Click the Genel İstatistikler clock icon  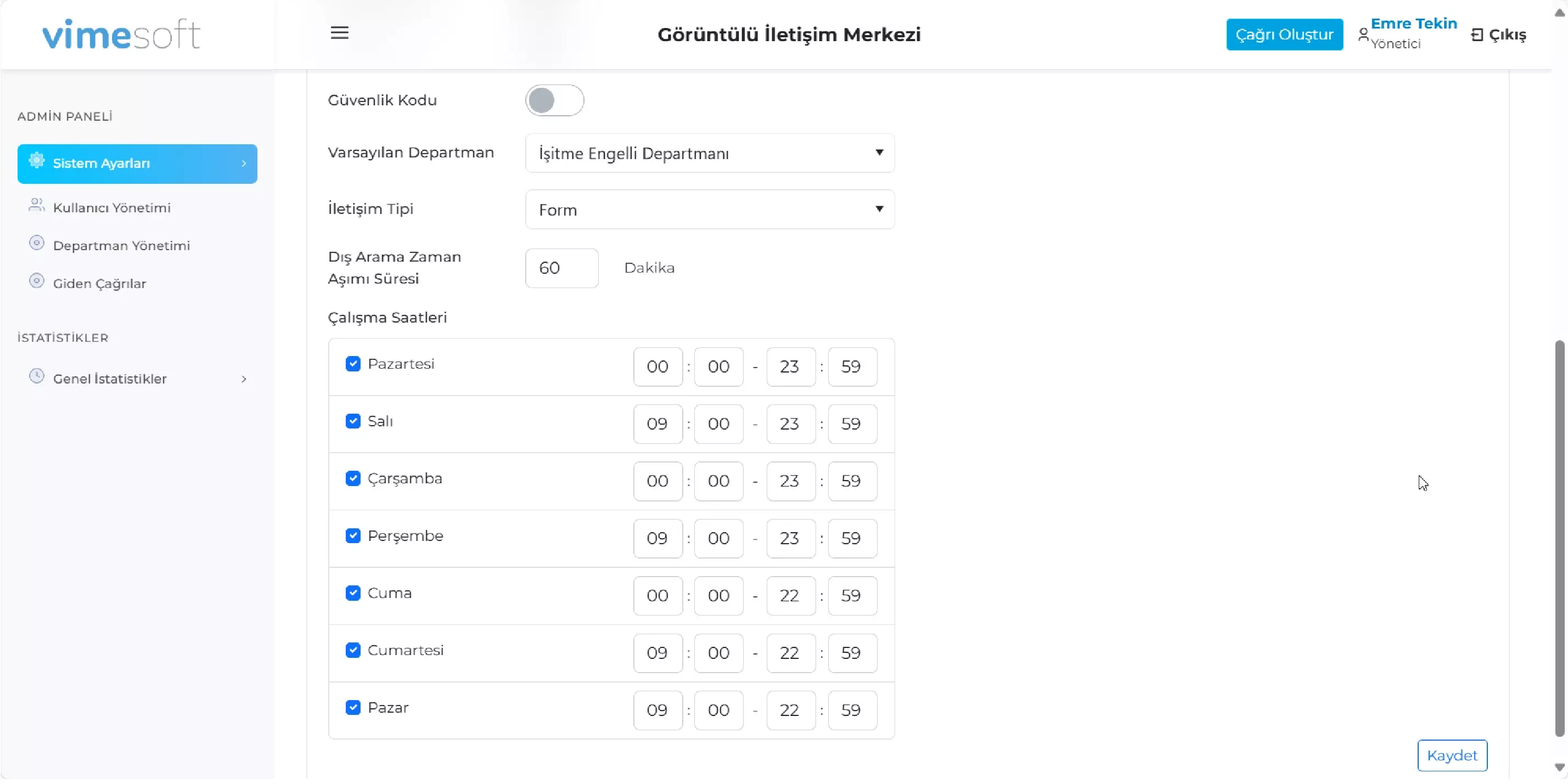(37, 377)
